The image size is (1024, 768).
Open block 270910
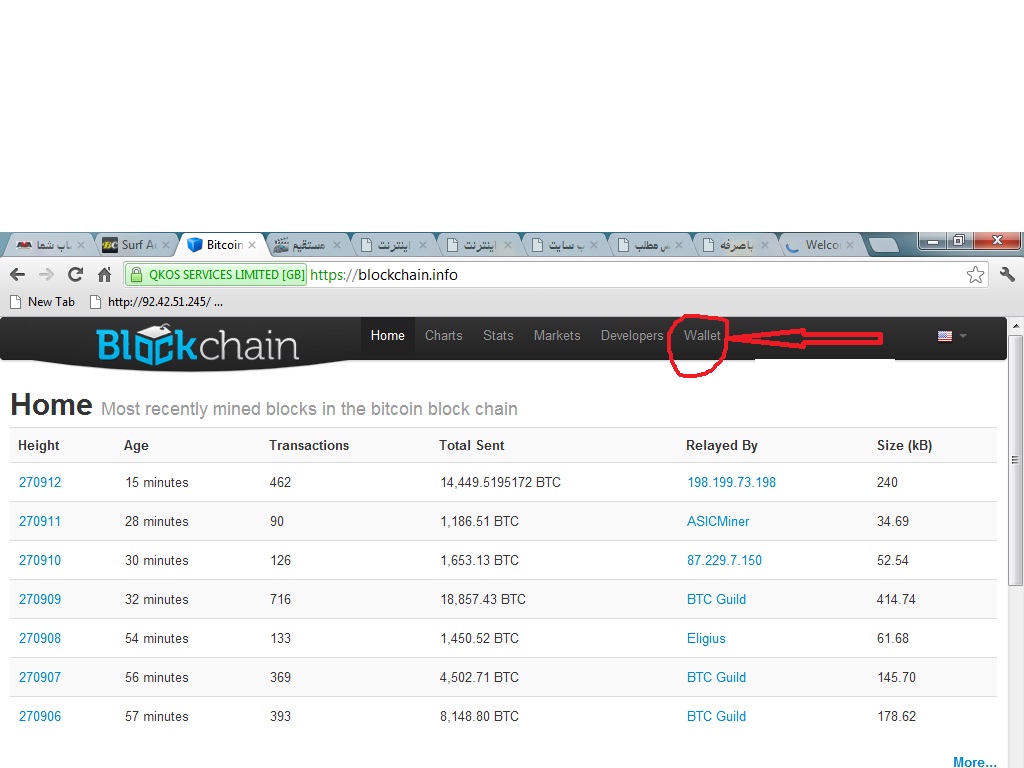tap(40, 560)
